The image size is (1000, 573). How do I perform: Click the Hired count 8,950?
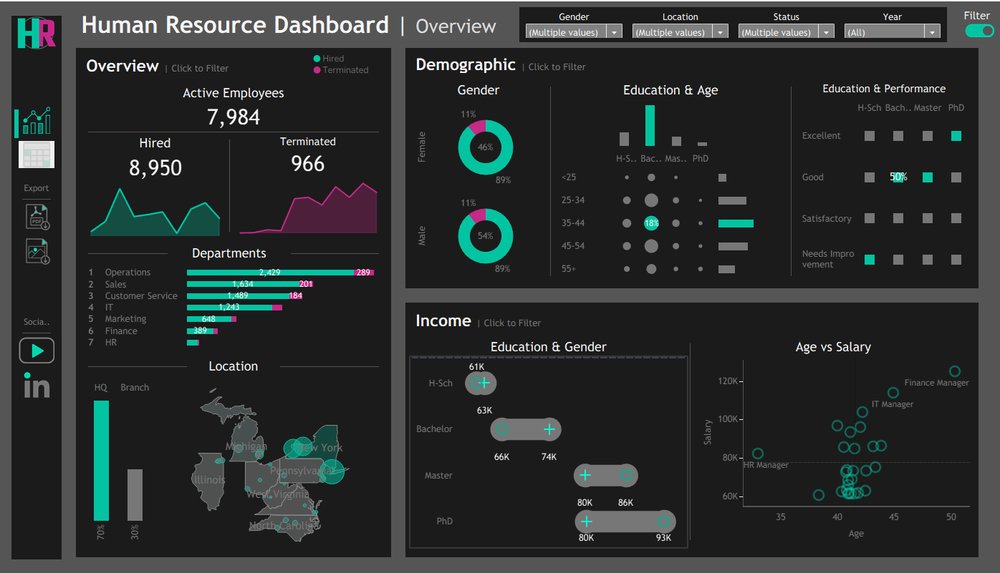[155, 168]
